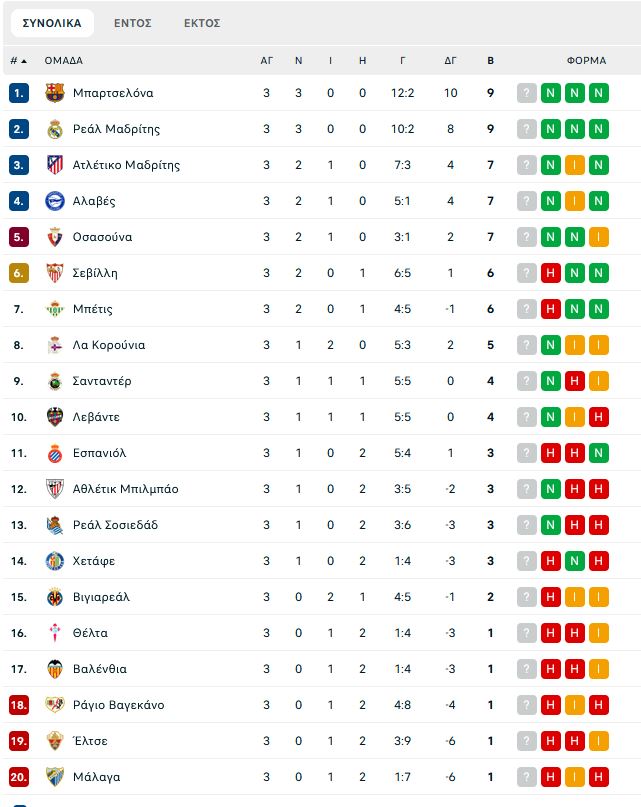The height and width of the screenshot is (807, 641).
Task: Click the Sevilla crest icon
Action: 55,273
